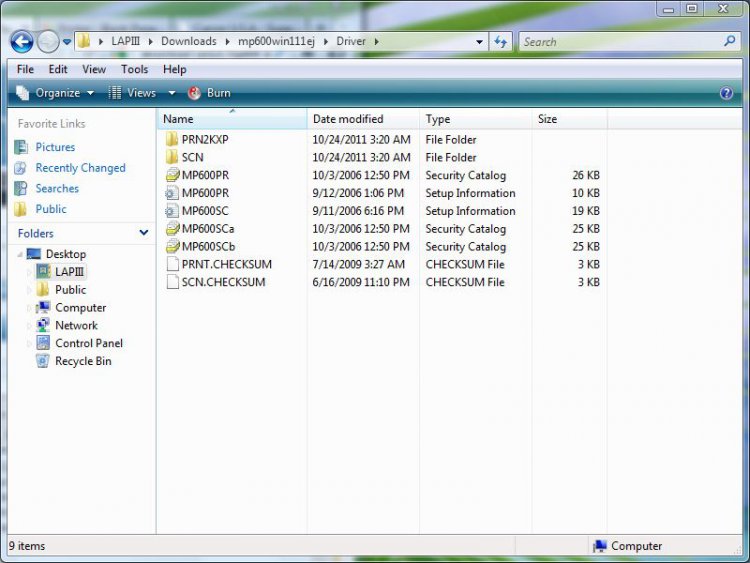Open Help with the blue question mark icon

point(726,93)
